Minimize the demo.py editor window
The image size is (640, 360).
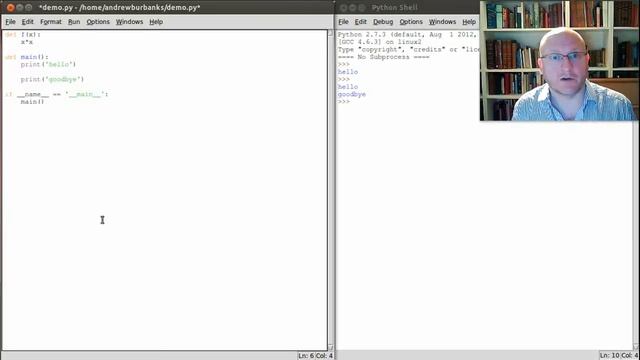pos(20,7)
